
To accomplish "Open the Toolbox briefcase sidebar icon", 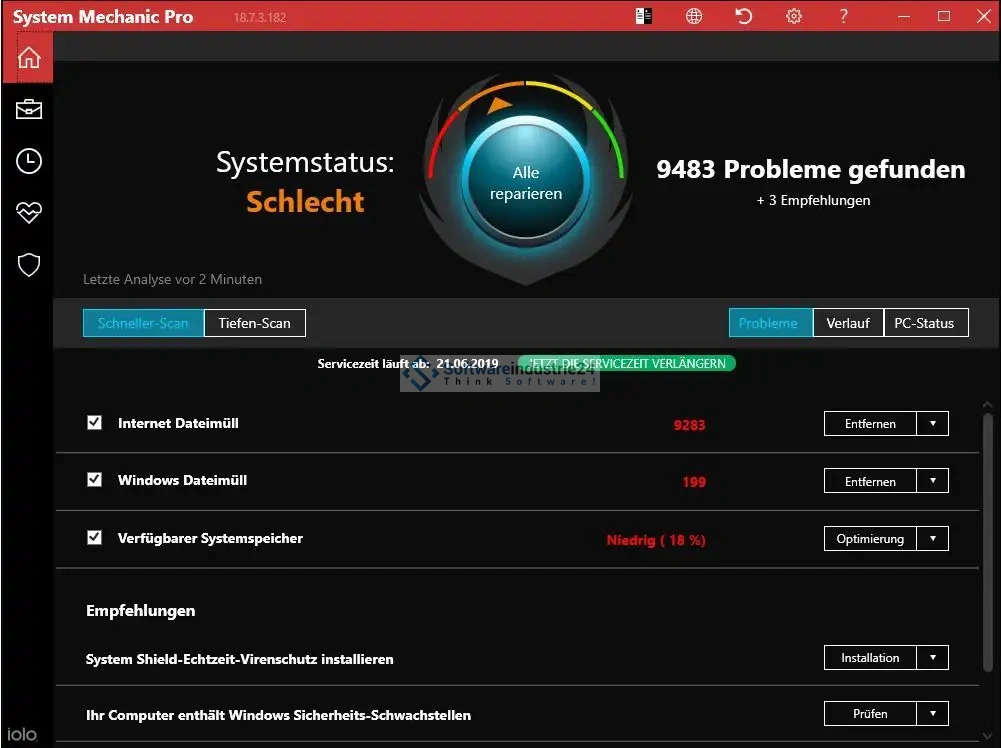I will (x=29, y=109).
